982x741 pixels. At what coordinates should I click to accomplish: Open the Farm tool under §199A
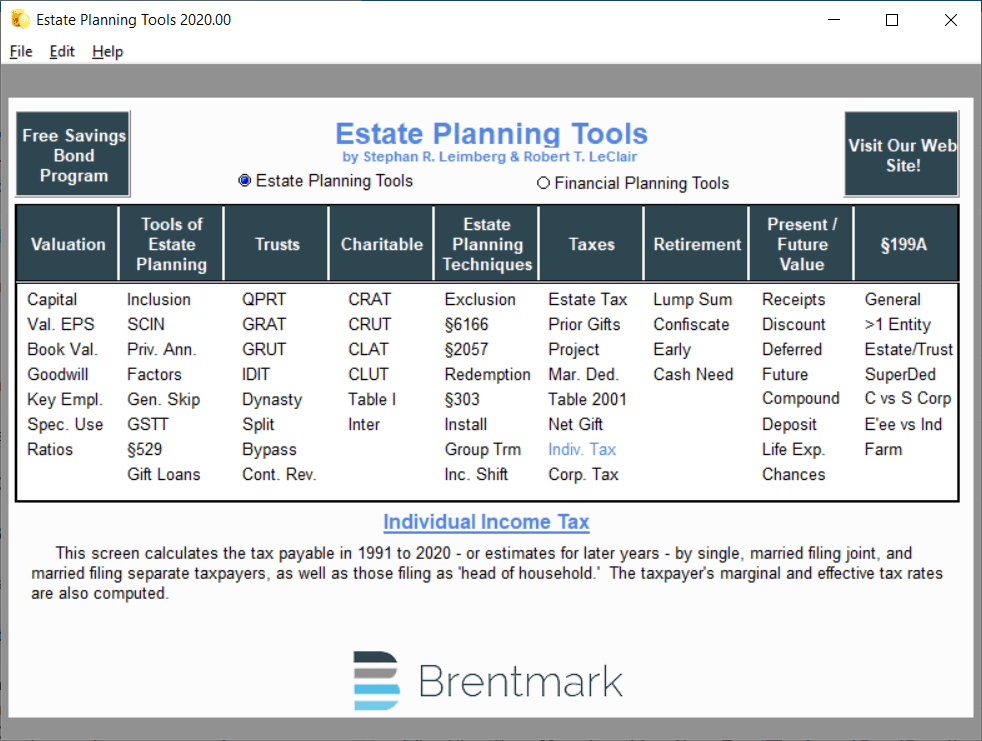click(883, 449)
